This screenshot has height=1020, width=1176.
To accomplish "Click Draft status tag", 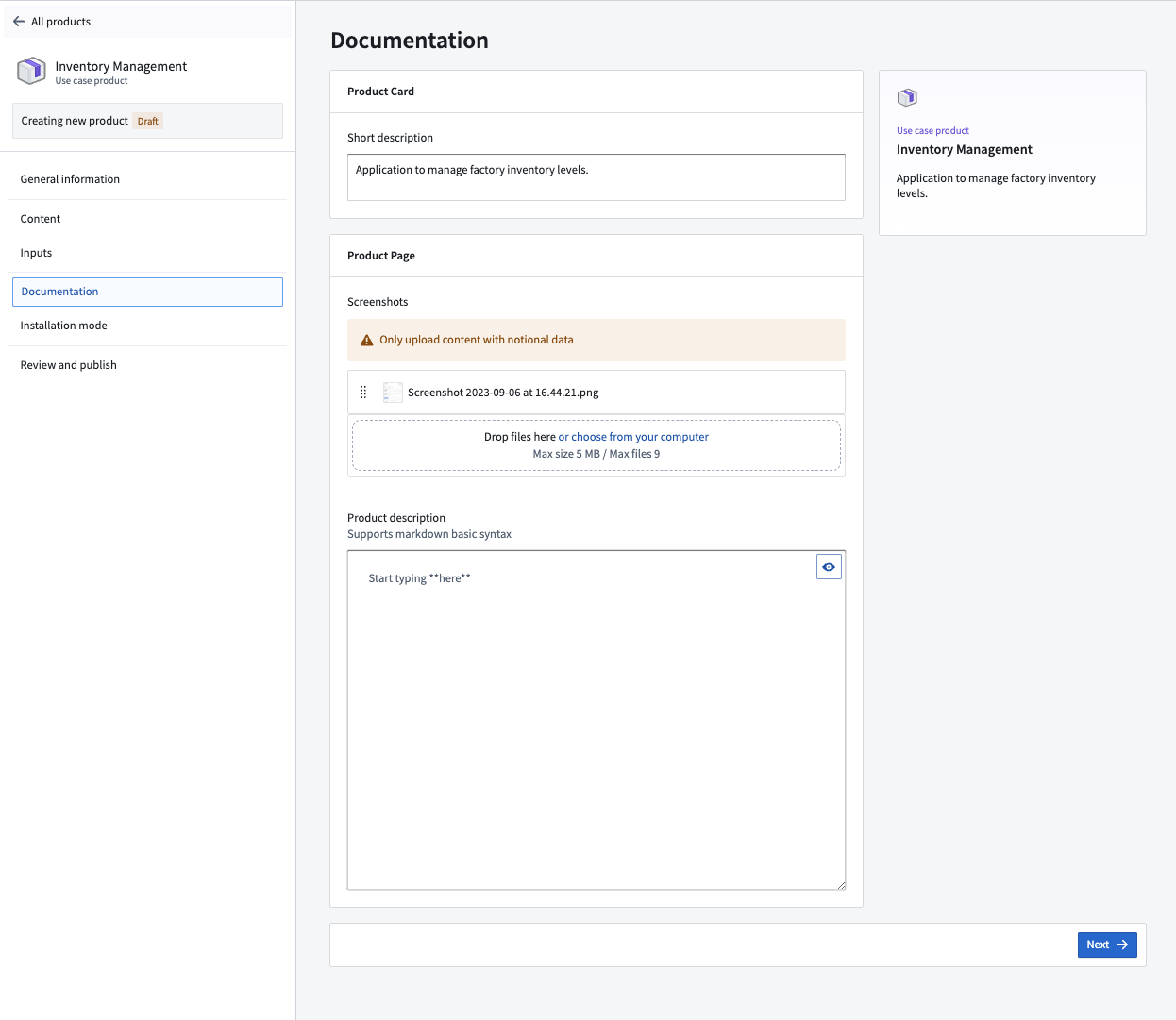I will [148, 121].
